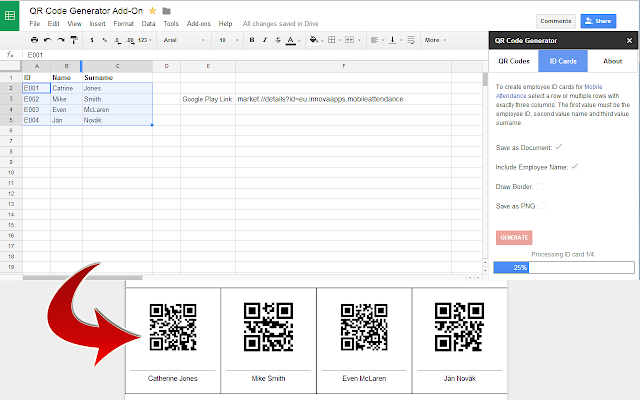Expand the More toolbar menu
This screenshot has height=400, width=640.
pos(435,40)
